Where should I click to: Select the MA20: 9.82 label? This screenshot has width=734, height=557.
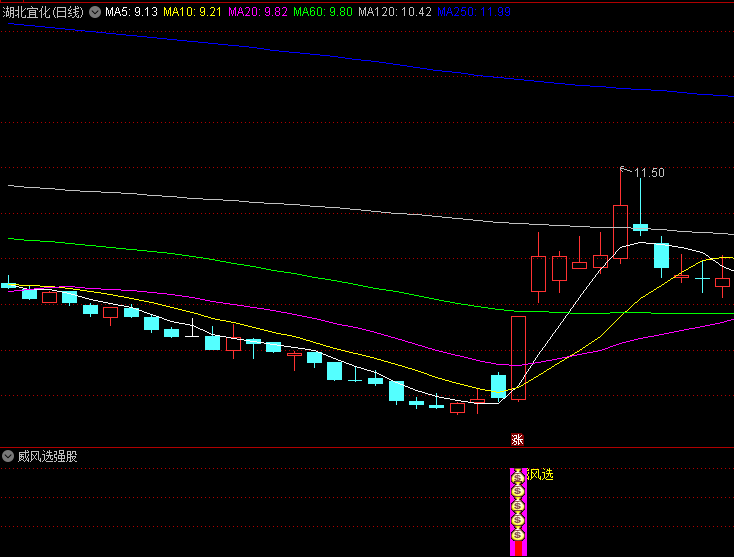tap(258, 12)
